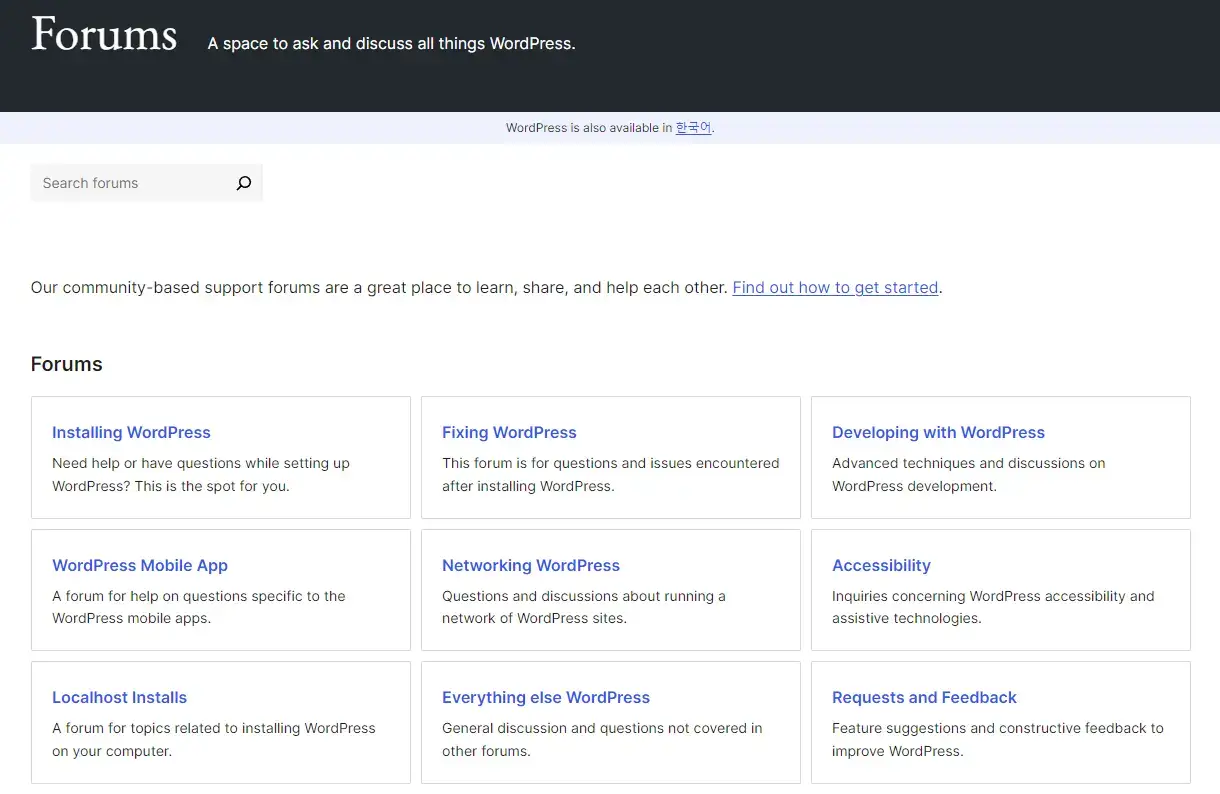Go to Everything else WordPress forum
This screenshot has width=1220, height=794.
[x=546, y=698]
